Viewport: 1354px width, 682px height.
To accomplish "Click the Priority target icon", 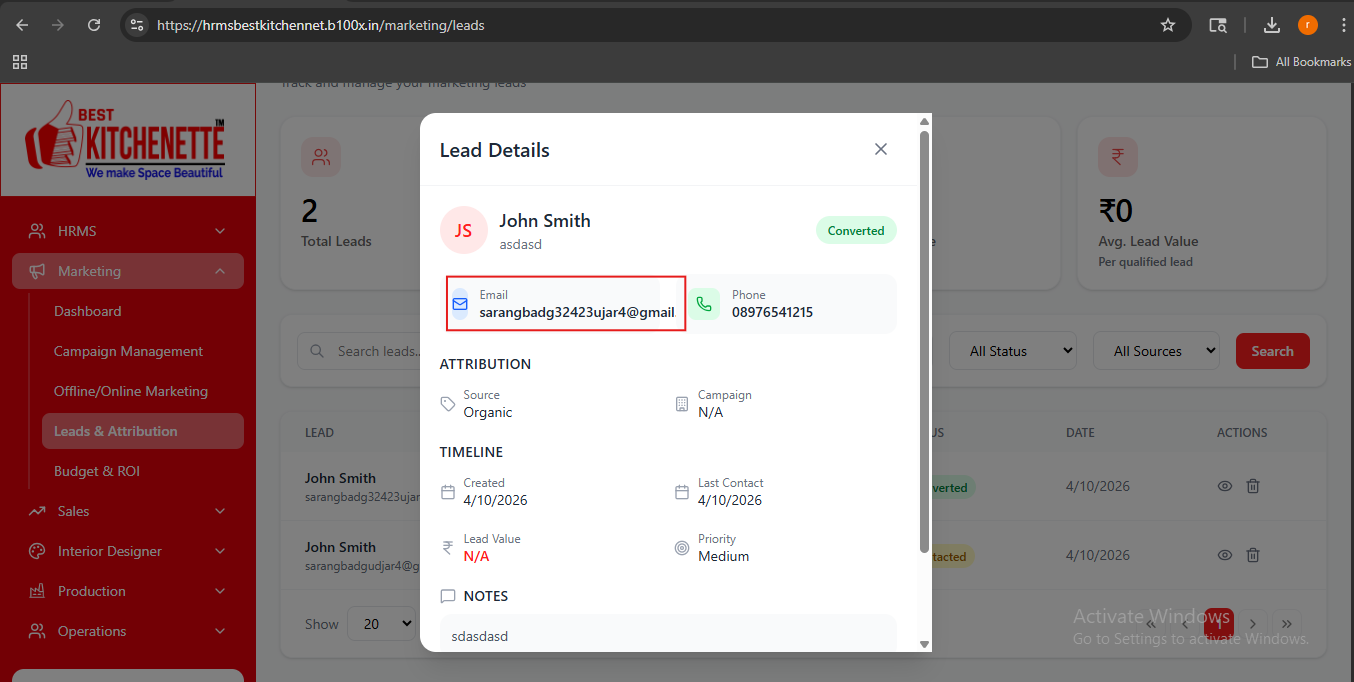I will (x=682, y=548).
